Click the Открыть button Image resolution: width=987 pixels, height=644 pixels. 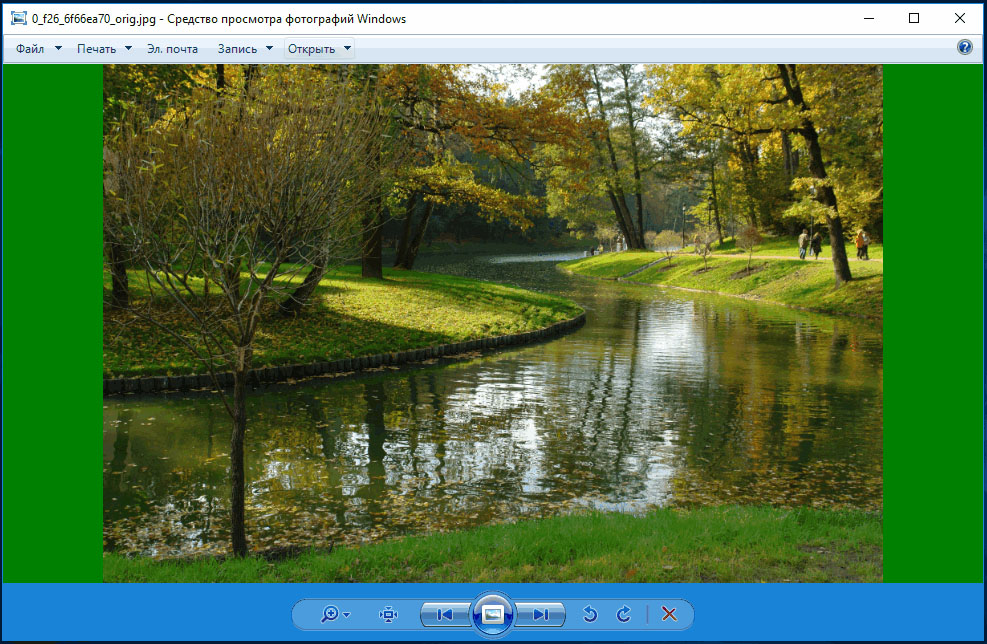click(312, 48)
